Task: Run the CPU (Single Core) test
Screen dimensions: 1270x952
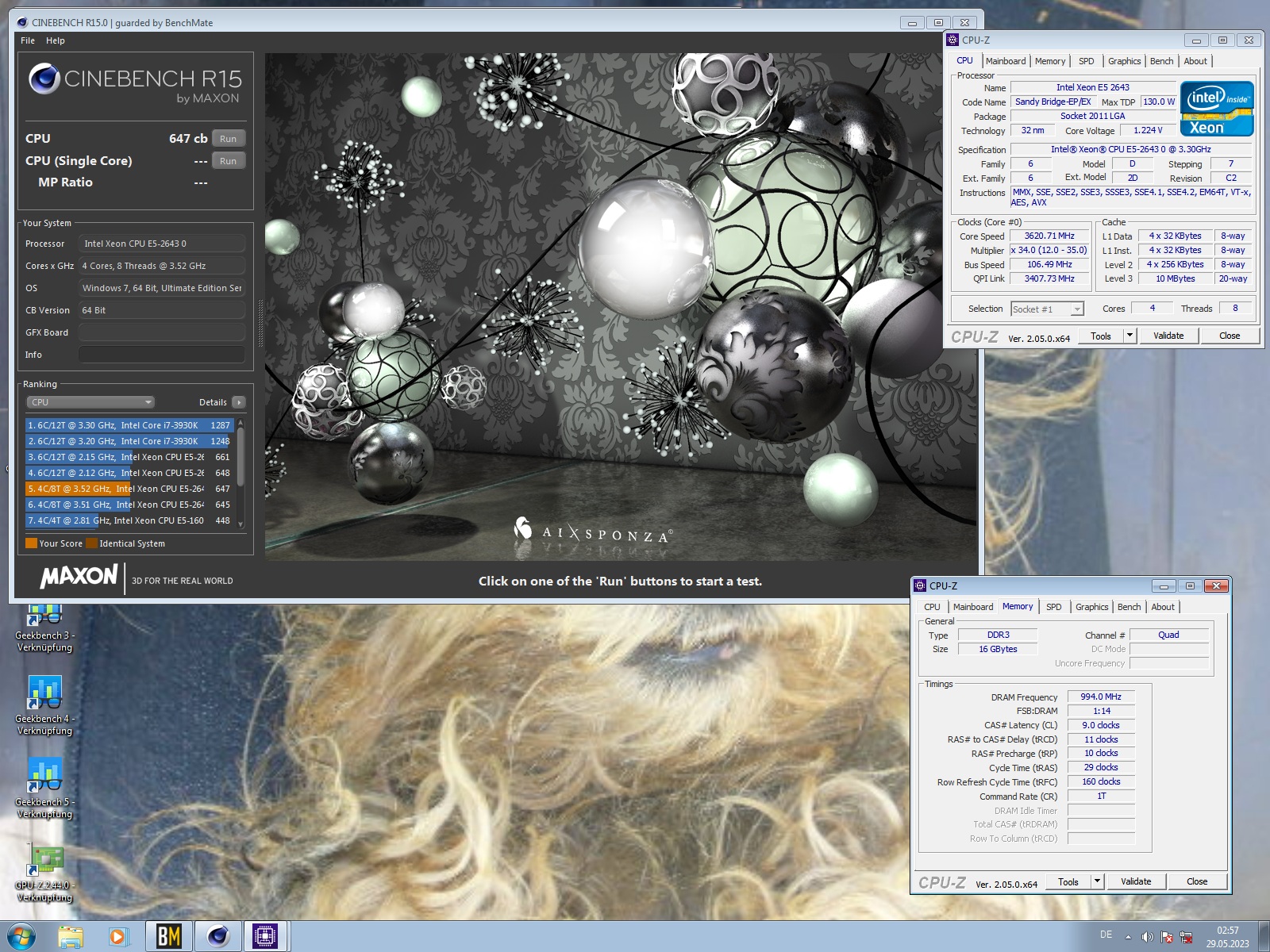Action: [x=229, y=160]
